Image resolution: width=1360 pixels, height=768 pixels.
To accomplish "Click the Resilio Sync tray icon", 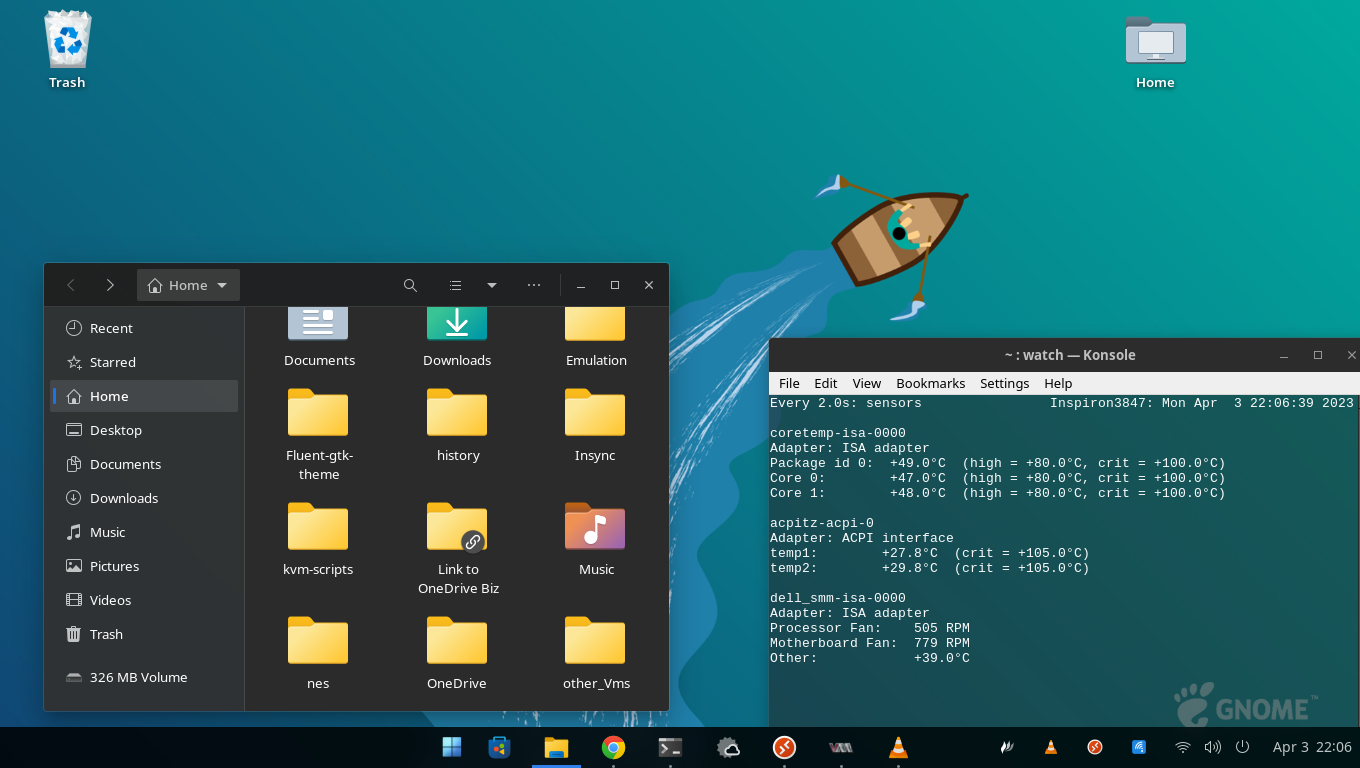I will pyautogui.click(x=1138, y=747).
